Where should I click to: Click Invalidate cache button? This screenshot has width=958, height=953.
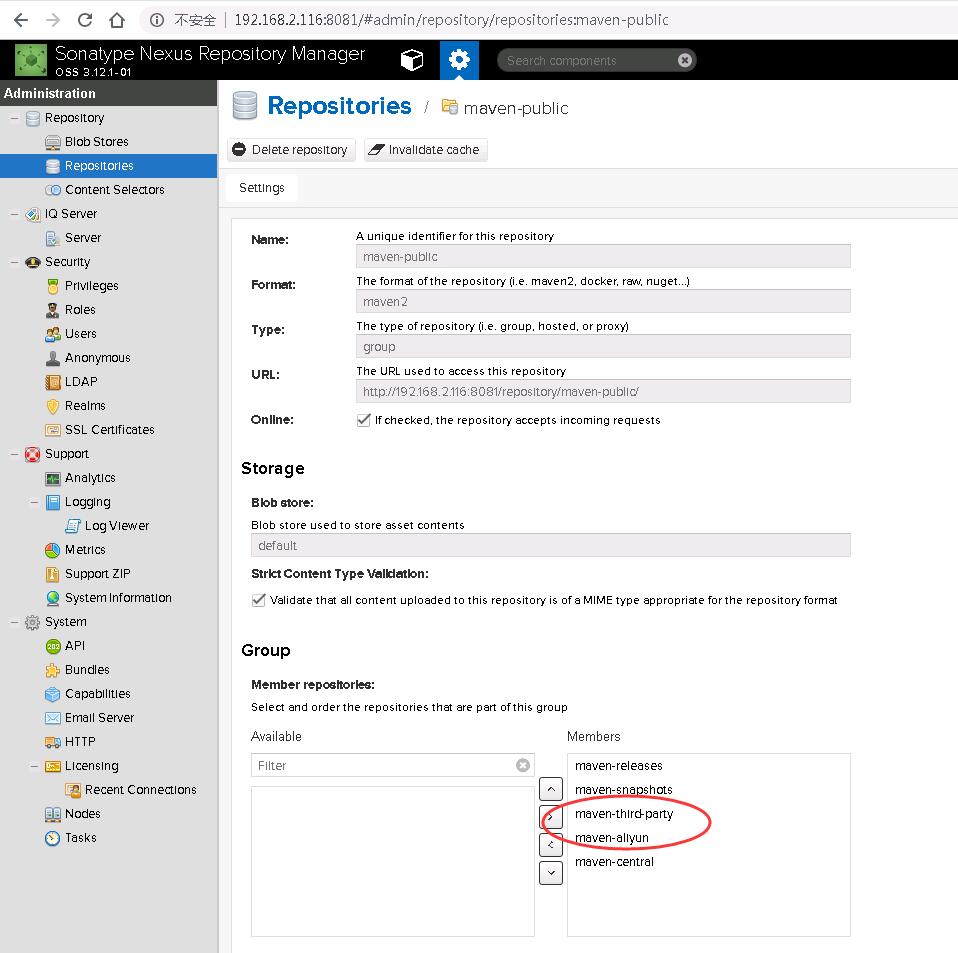coord(425,150)
